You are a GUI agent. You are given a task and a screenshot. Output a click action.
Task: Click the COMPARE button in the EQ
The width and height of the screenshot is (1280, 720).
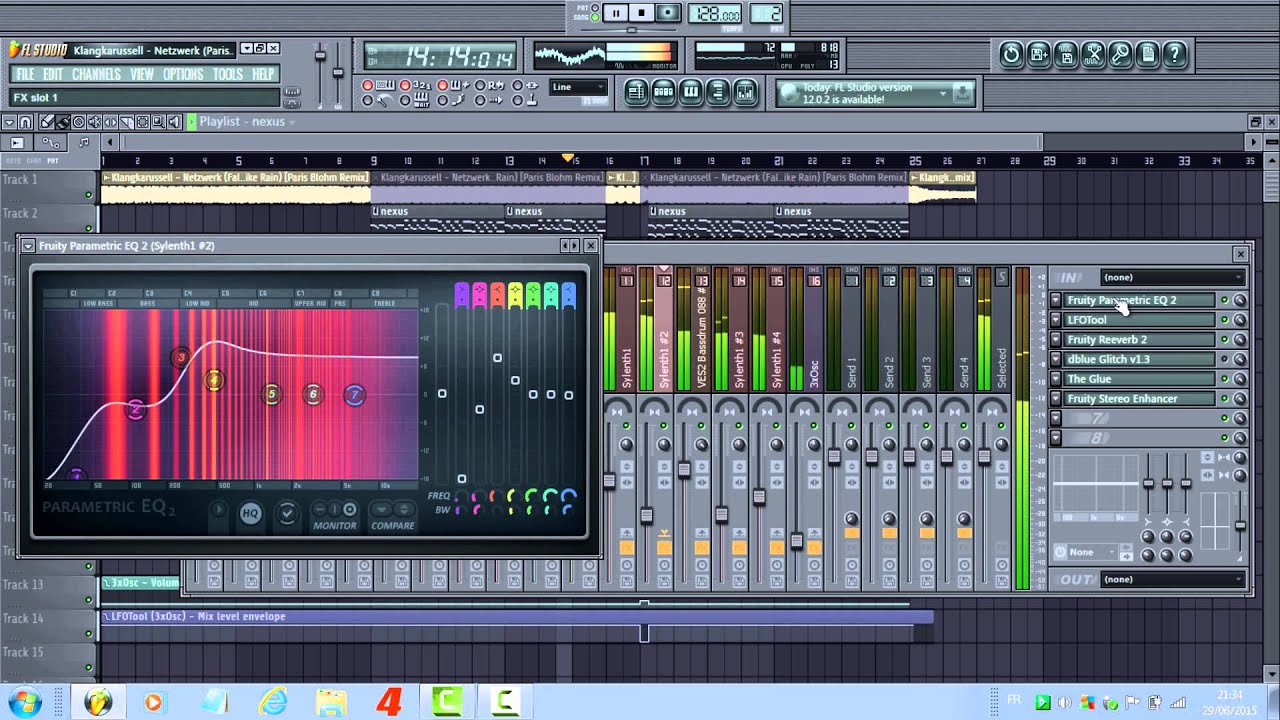(x=392, y=525)
